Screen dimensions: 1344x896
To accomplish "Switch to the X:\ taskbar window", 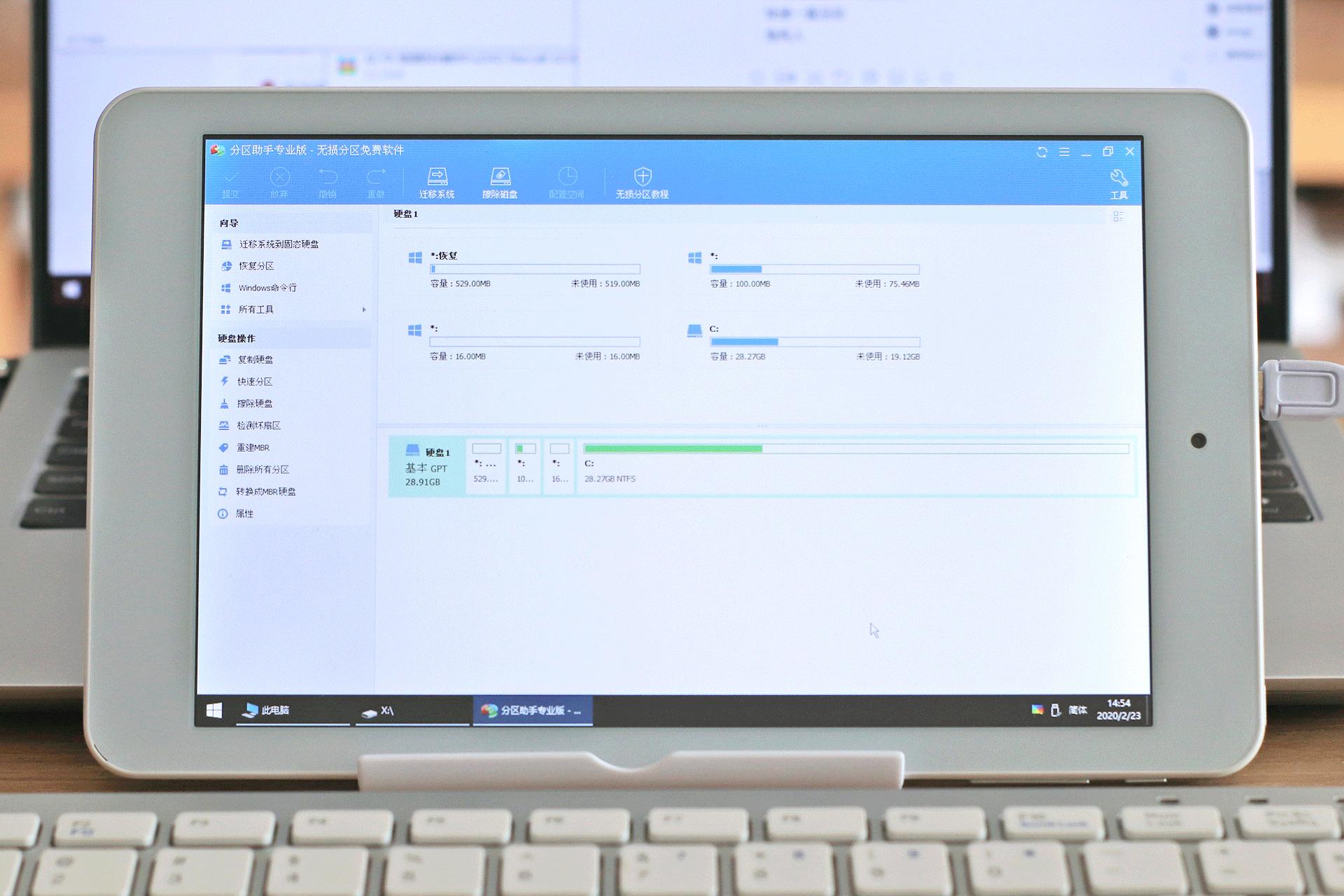I will (x=386, y=710).
